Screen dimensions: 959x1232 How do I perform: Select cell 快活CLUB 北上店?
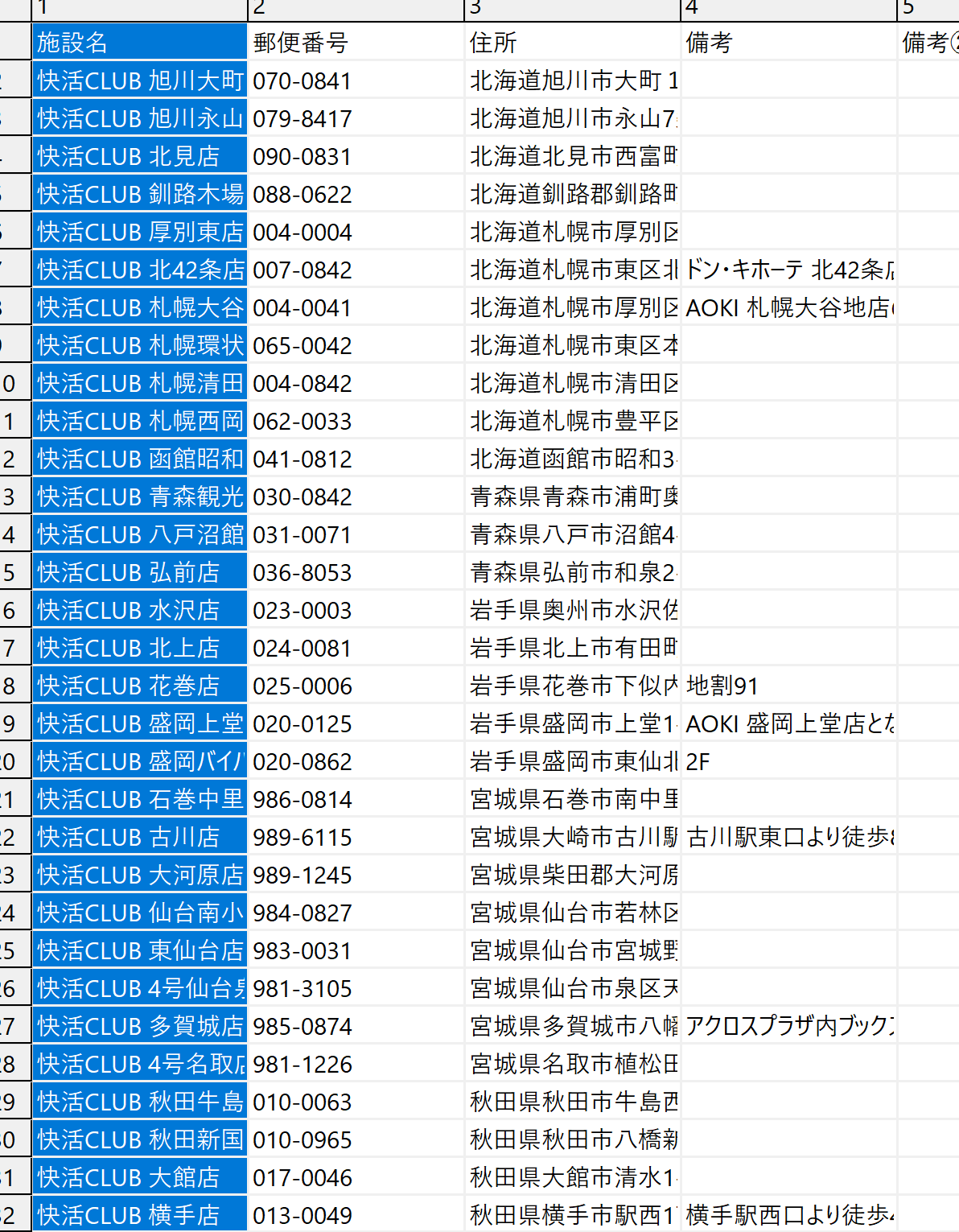[139, 647]
